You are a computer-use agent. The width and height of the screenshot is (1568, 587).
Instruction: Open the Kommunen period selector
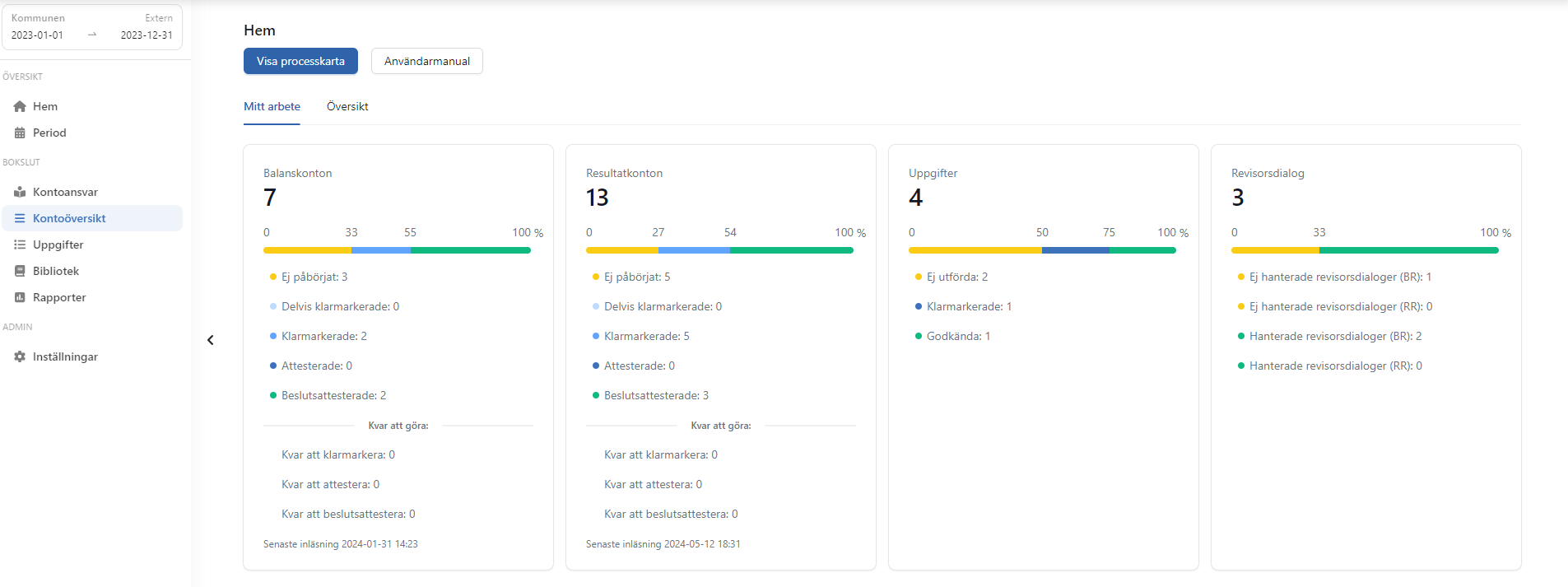92,27
